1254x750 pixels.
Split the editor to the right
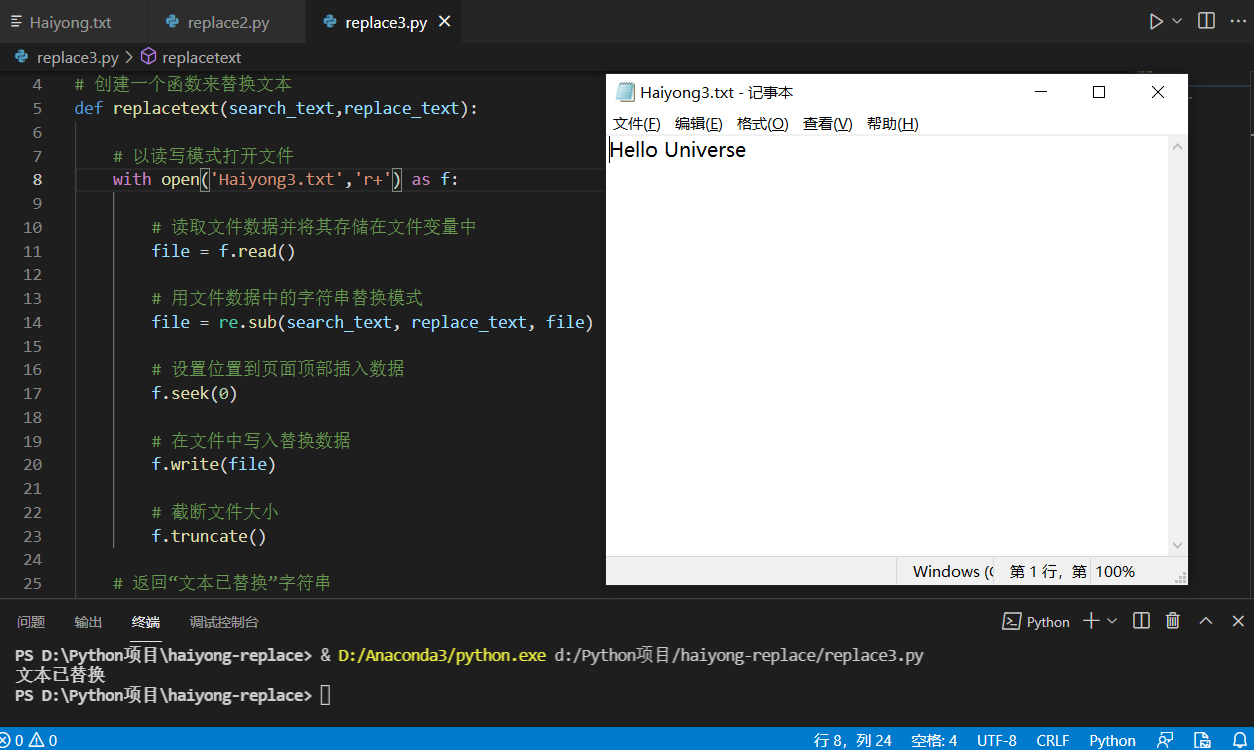(1207, 21)
